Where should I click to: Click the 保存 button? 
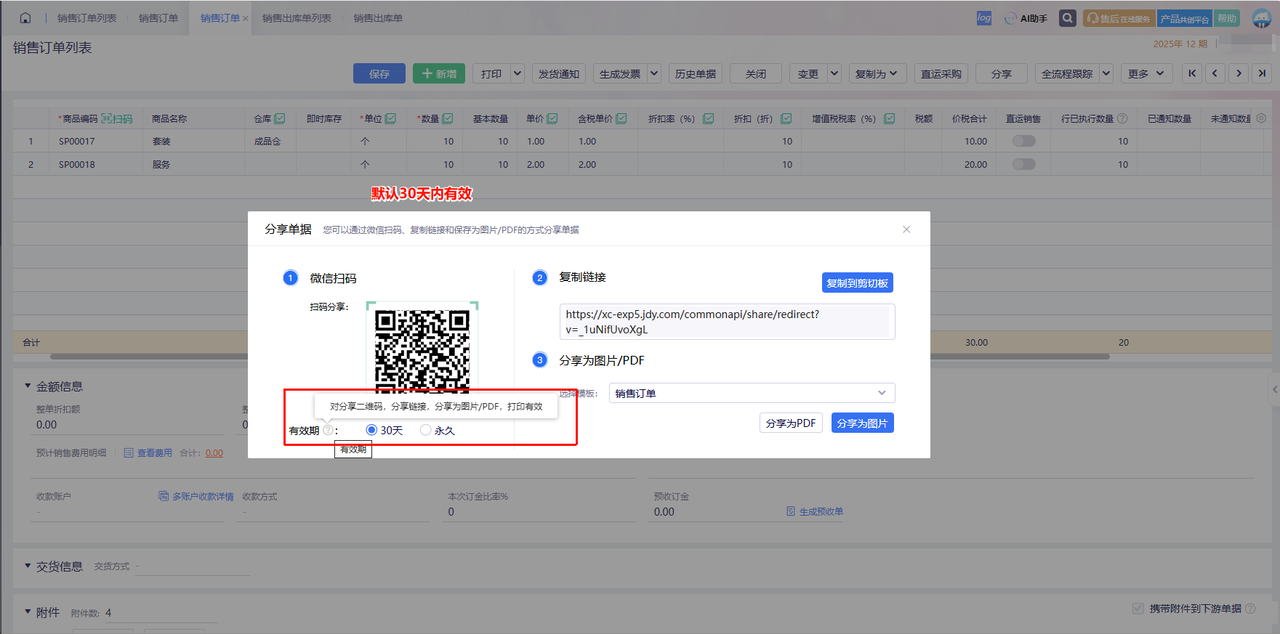[x=379, y=73]
